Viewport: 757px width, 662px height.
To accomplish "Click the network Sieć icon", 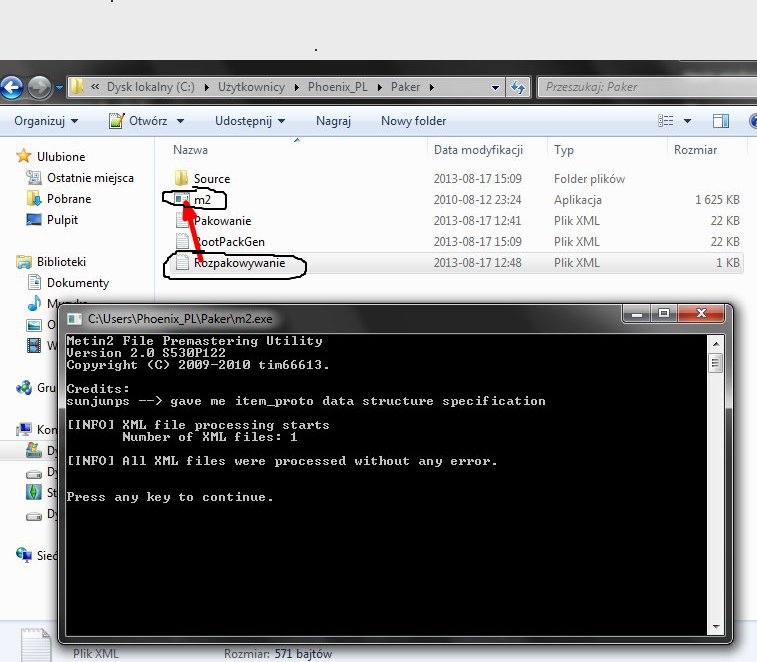I will [24, 555].
